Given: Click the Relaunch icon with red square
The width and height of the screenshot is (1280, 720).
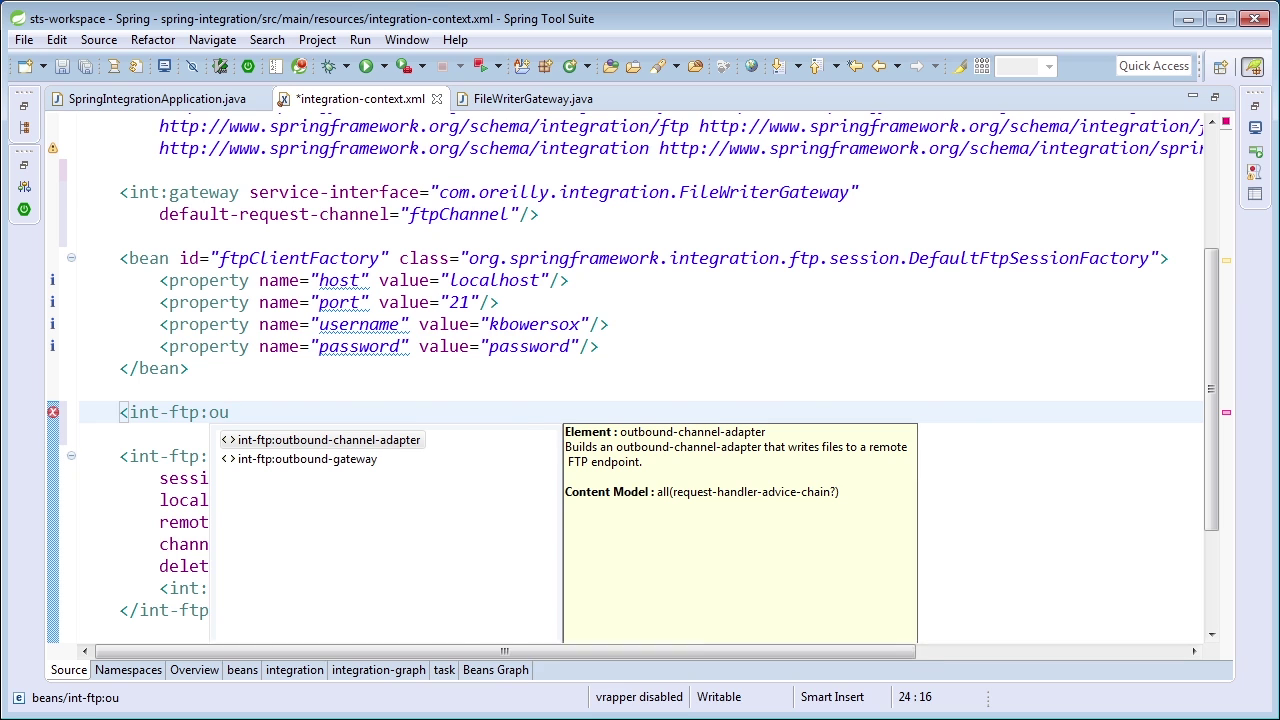Looking at the screenshot, I should click(480, 66).
